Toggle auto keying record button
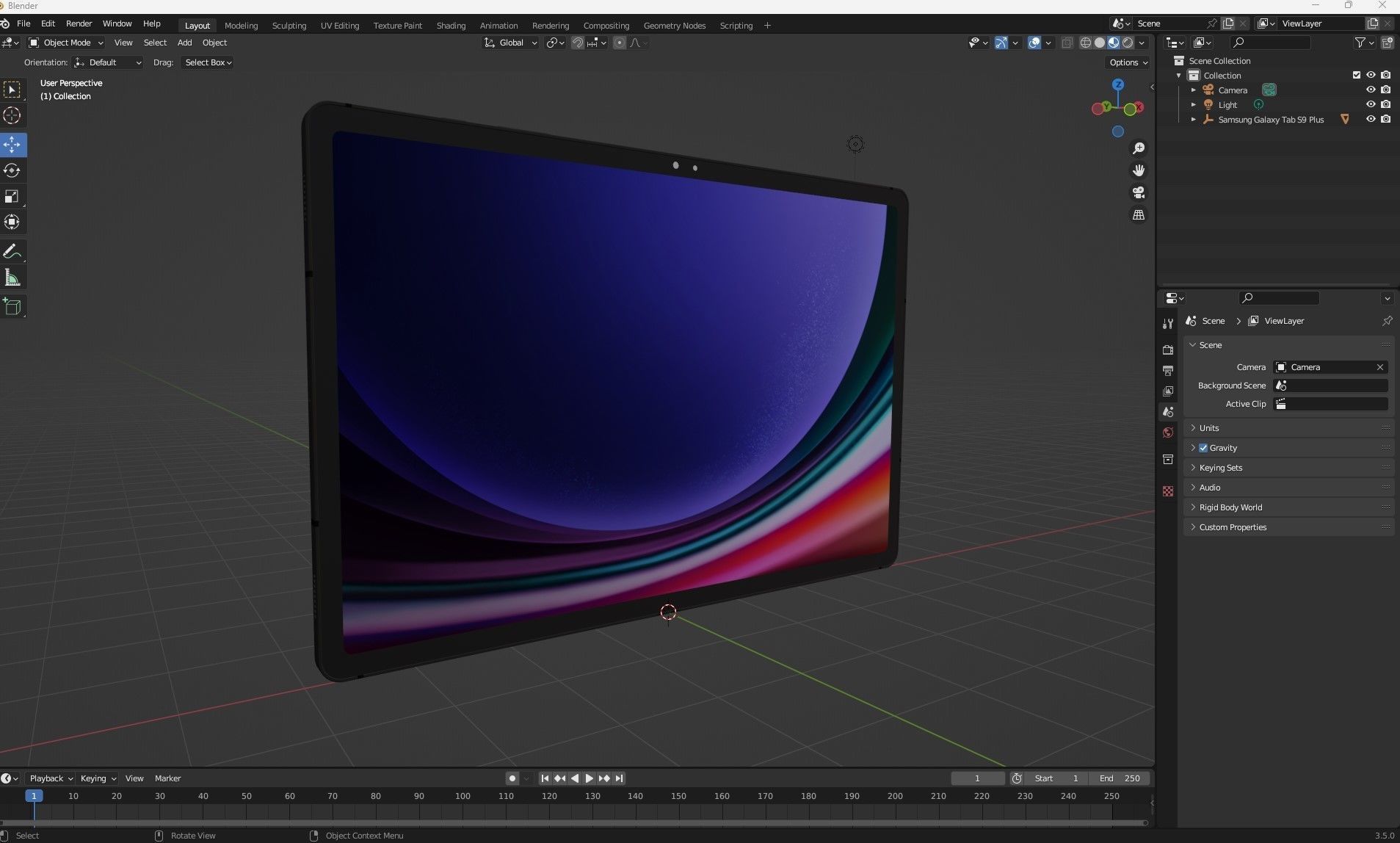Screen dimensions: 1400x843 512,778
